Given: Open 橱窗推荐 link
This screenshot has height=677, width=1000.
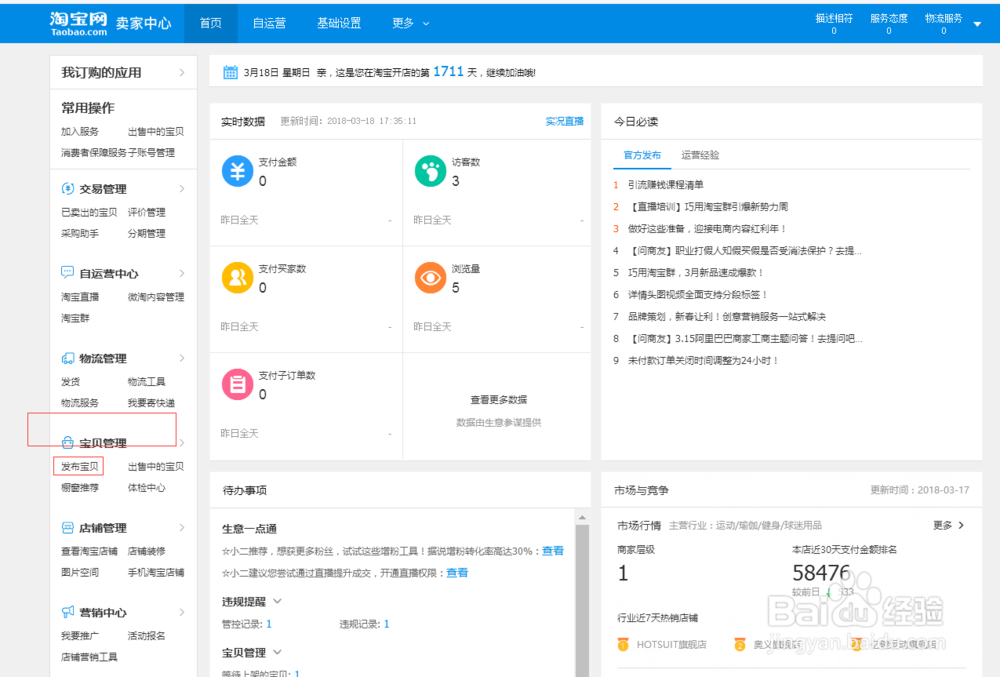Looking at the screenshot, I should coord(80,488).
